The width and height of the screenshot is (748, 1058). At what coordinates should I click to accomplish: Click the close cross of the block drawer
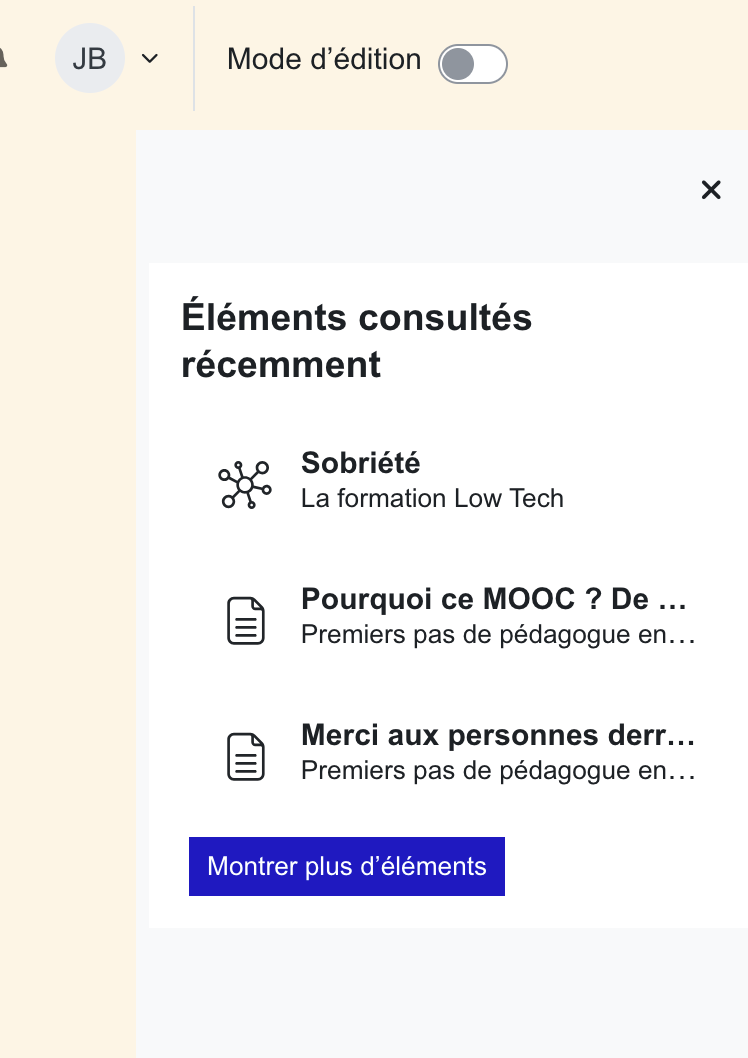coord(711,190)
